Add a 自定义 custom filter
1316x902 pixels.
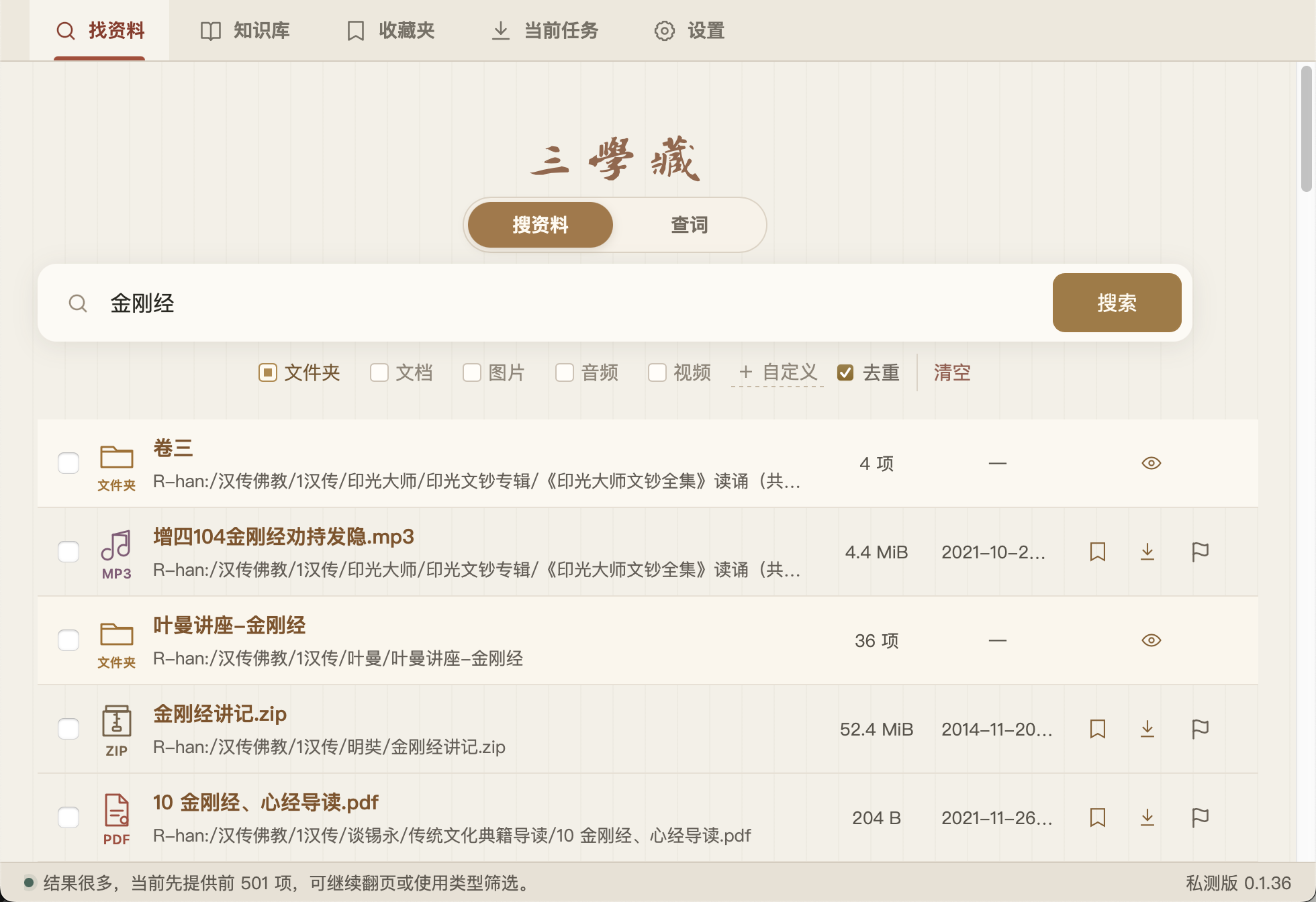[778, 372]
